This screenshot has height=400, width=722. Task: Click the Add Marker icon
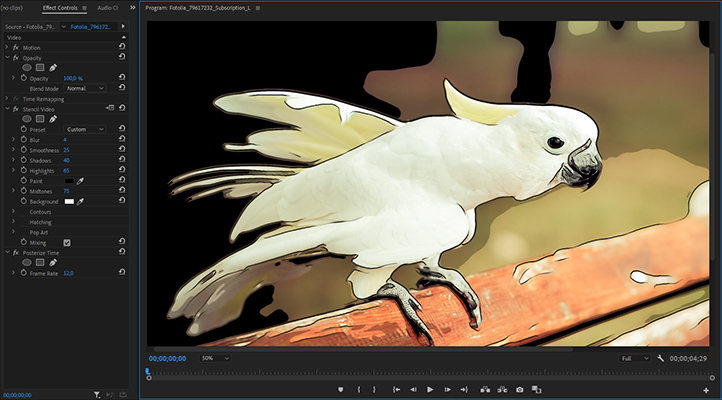(x=340, y=389)
